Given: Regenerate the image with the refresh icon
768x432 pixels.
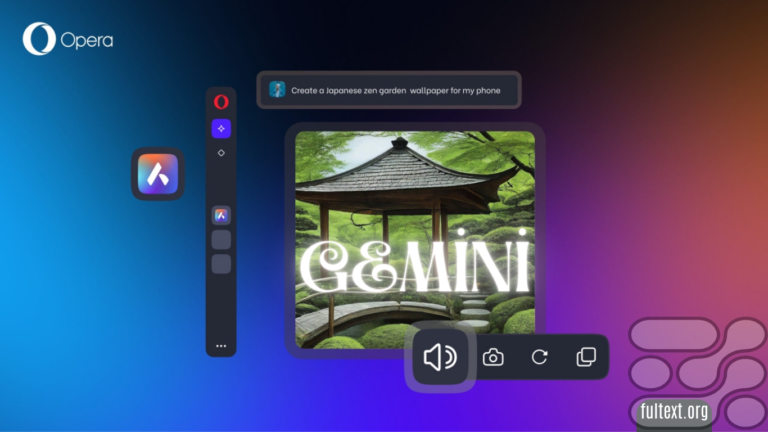Looking at the screenshot, I should (x=539, y=357).
